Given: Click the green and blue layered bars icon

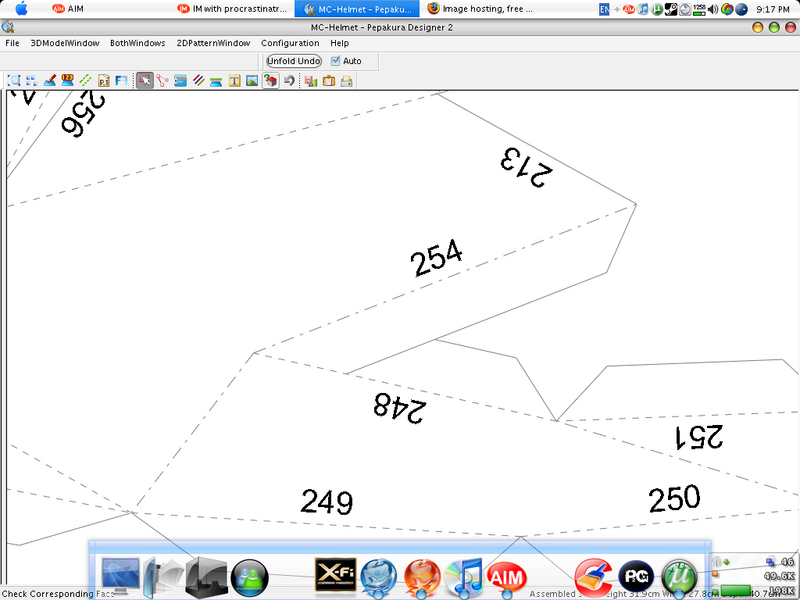Looking at the screenshot, I should click(216, 81).
